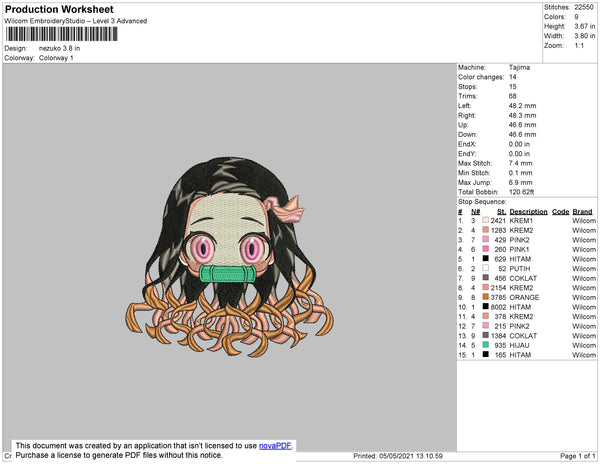Screen dimensions: 600x464
Task: Click the Total Bobbin value '120.62ft'
Action: [x=521, y=192]
